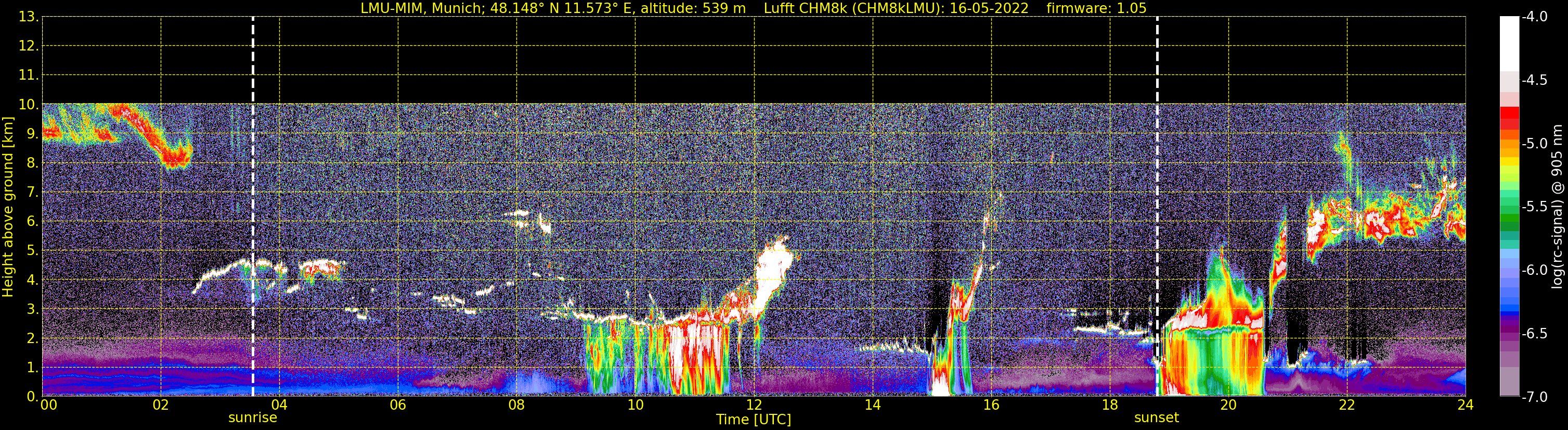1568x430 pixels.
Task: Click the '04' tick label on time axis
Action: [x=279, y=405]
